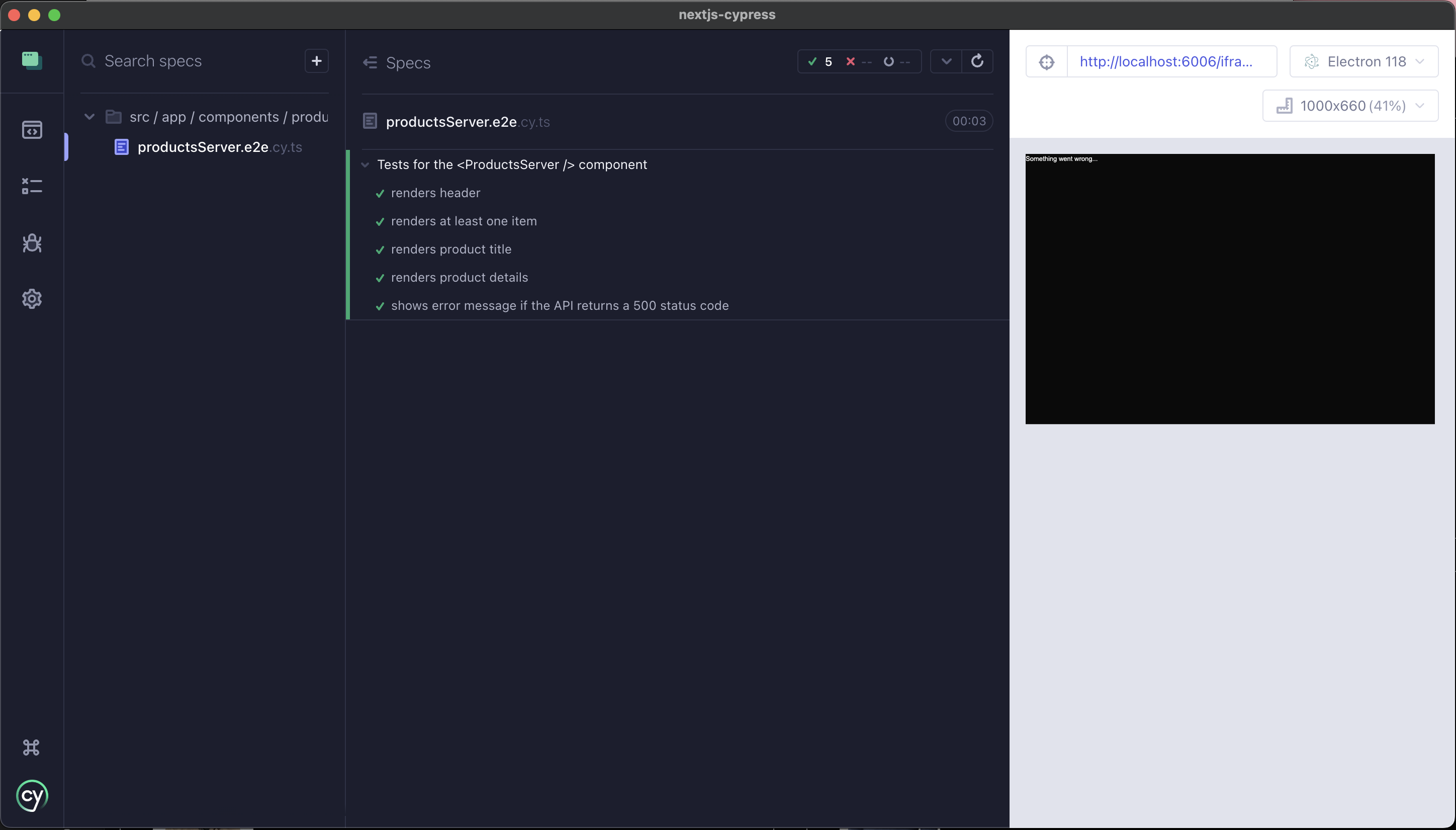
Task: Expand 'renders at least one item' test
Action: point(464,221)
